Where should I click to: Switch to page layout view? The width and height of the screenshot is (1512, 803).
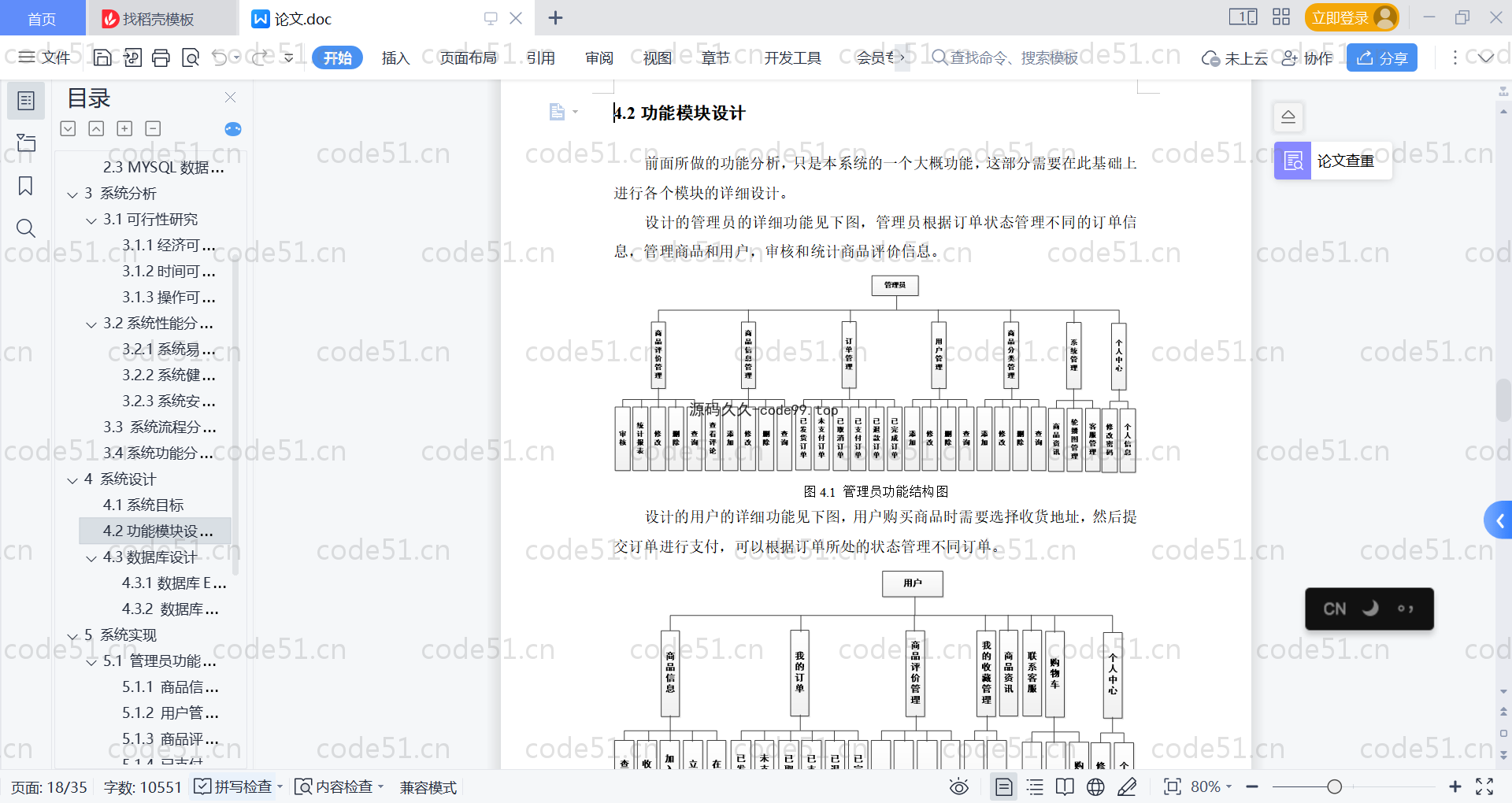tap(1004, 786)
